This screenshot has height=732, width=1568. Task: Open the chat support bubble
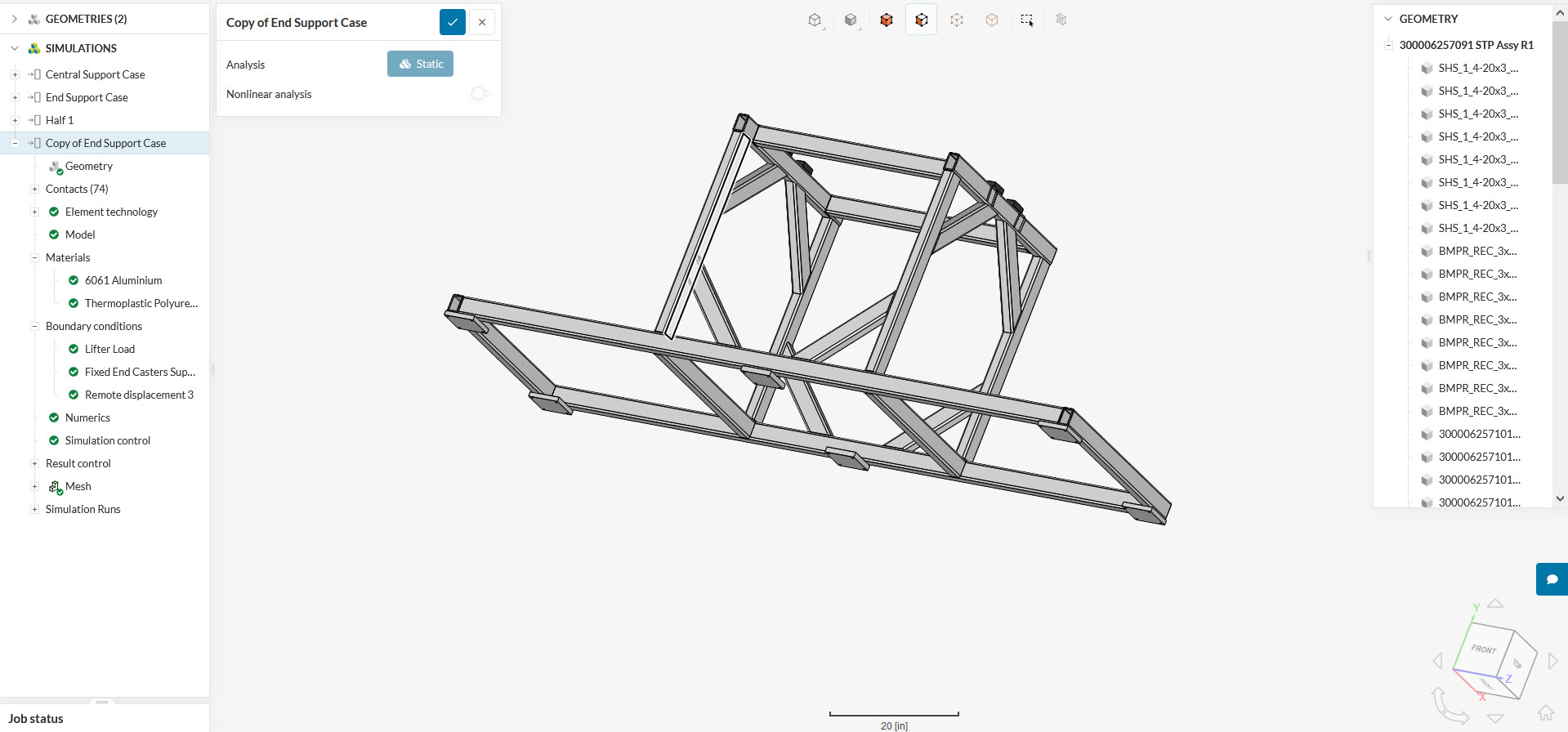point(1552,579)
